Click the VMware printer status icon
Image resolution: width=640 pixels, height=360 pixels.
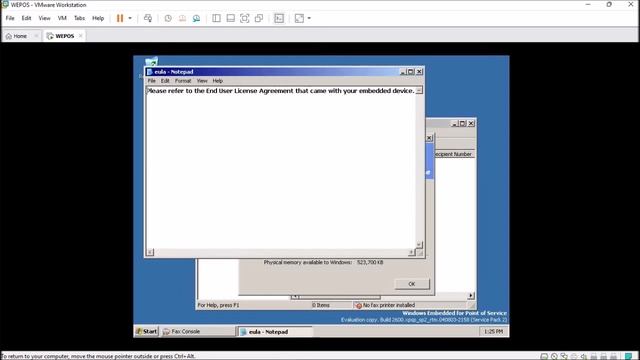point(574,356)
